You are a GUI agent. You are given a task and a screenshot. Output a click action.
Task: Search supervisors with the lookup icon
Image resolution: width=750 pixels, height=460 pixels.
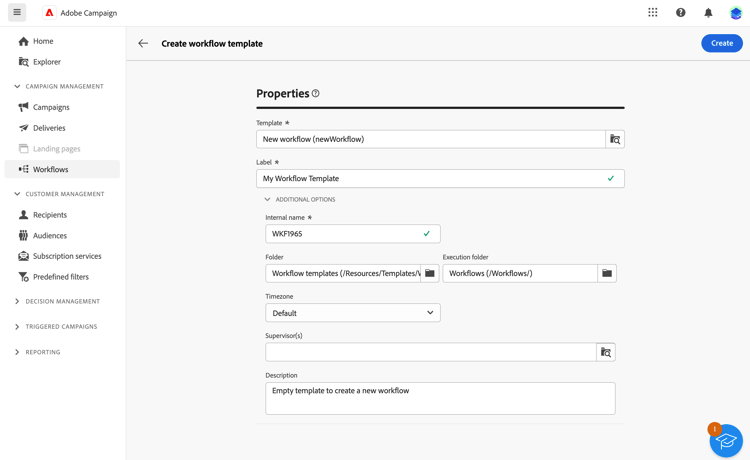click(606, 352)
